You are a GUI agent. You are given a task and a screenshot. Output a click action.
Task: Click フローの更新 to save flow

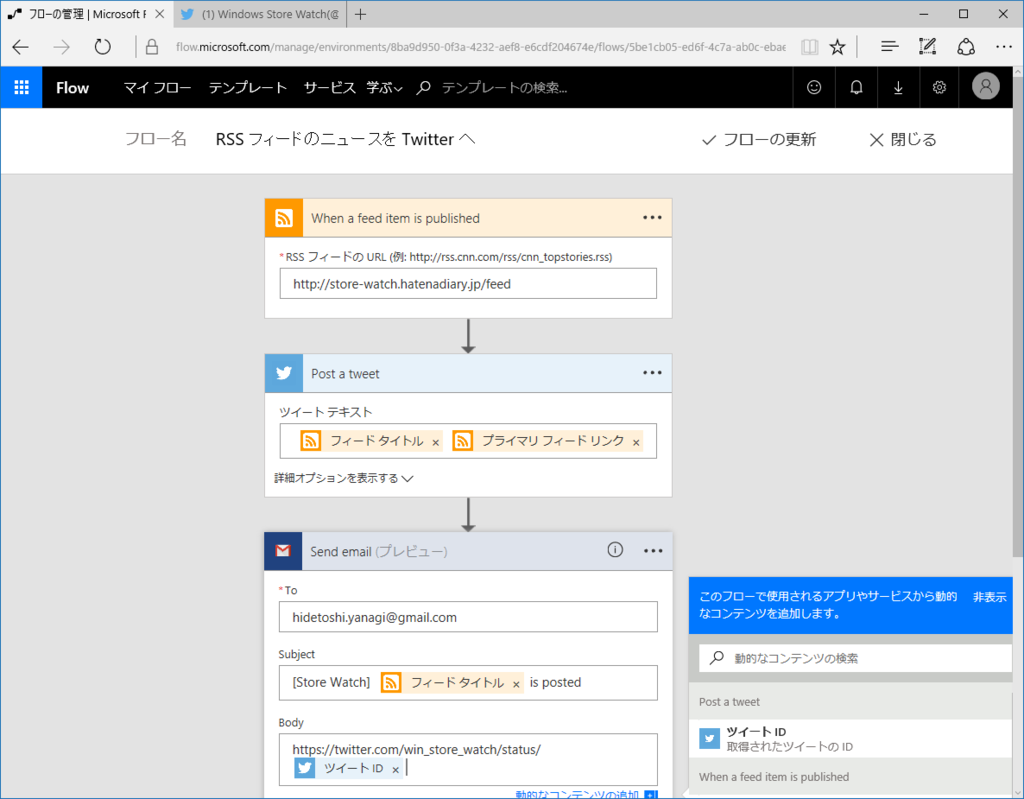point(759,139)
